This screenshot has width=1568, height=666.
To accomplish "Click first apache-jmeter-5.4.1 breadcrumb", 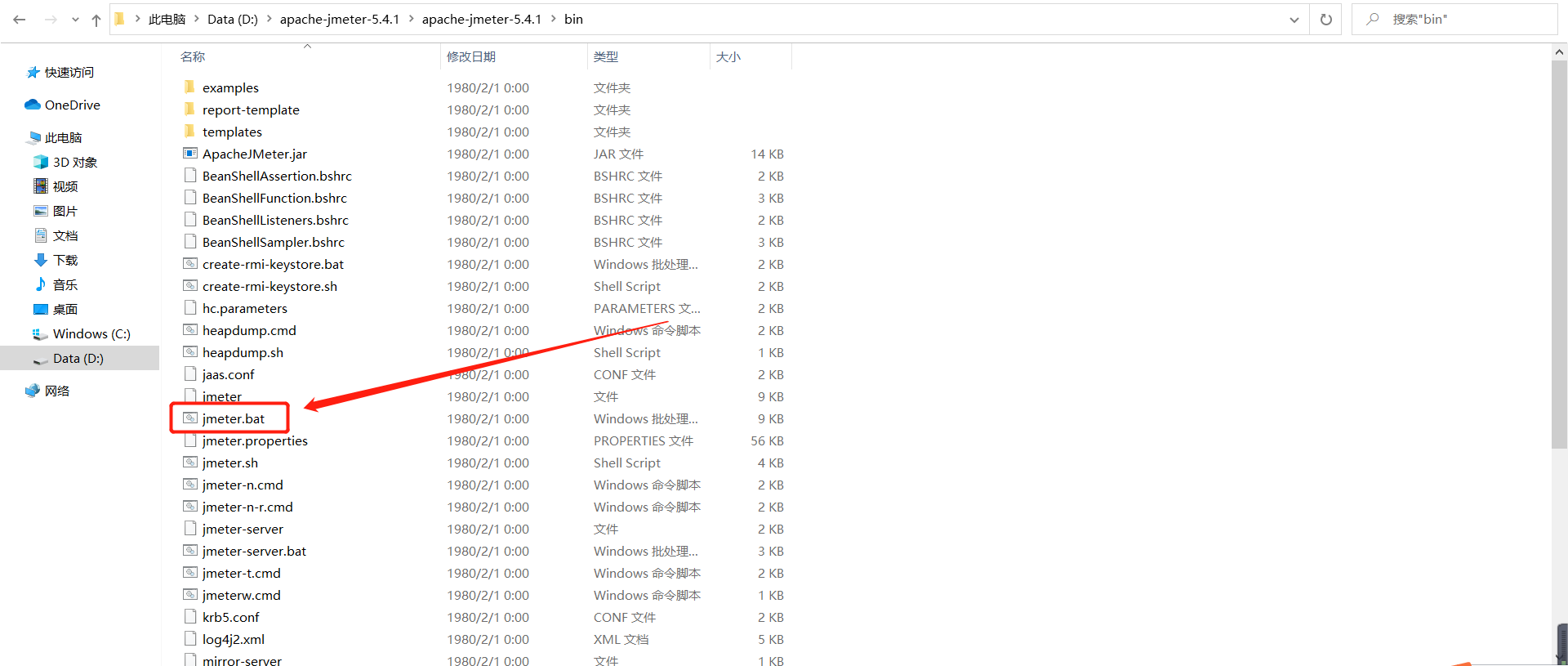I will tap(340, 19).
